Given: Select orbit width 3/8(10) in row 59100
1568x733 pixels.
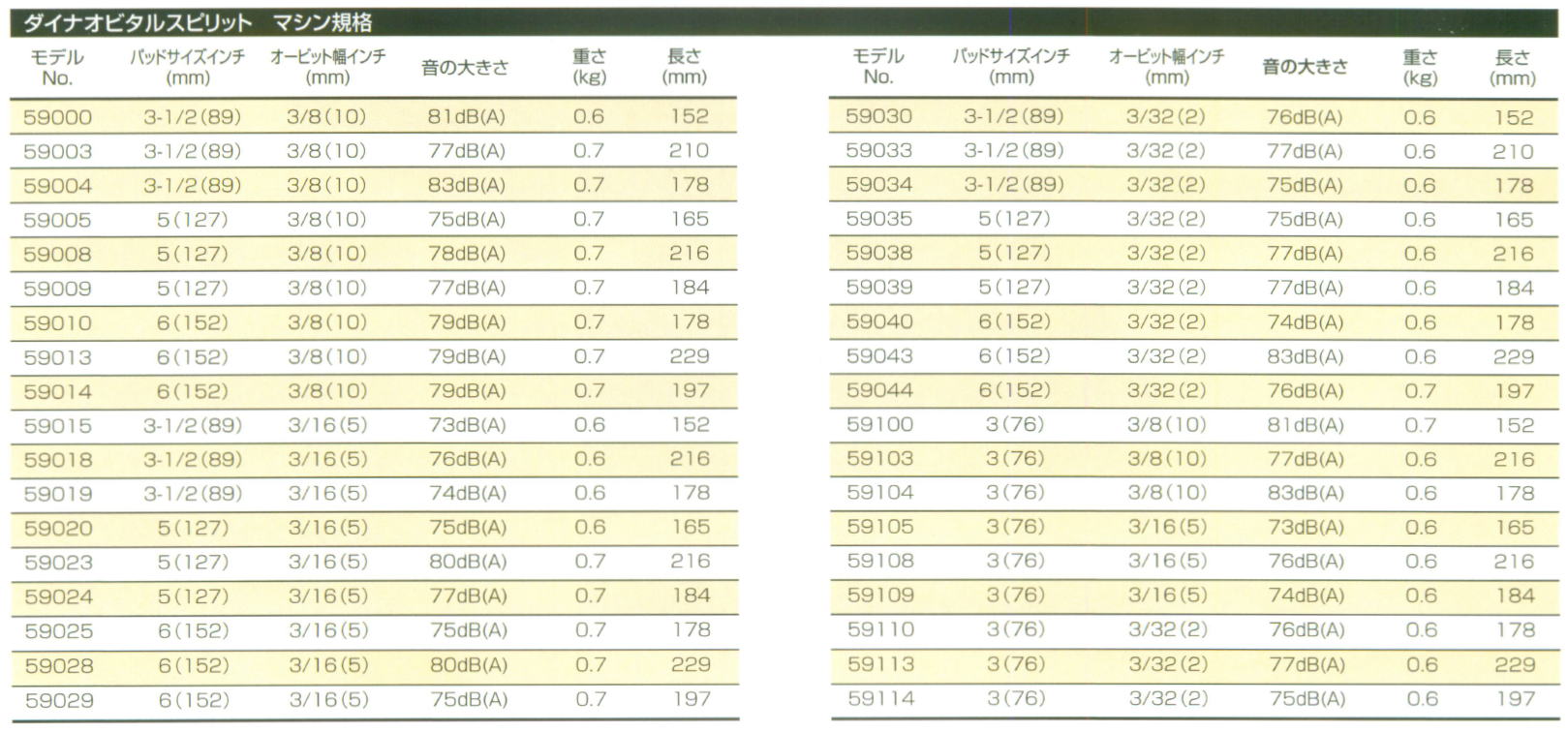Looking at the screenshot, I should pyautogui.click(x=1167, y=424).
